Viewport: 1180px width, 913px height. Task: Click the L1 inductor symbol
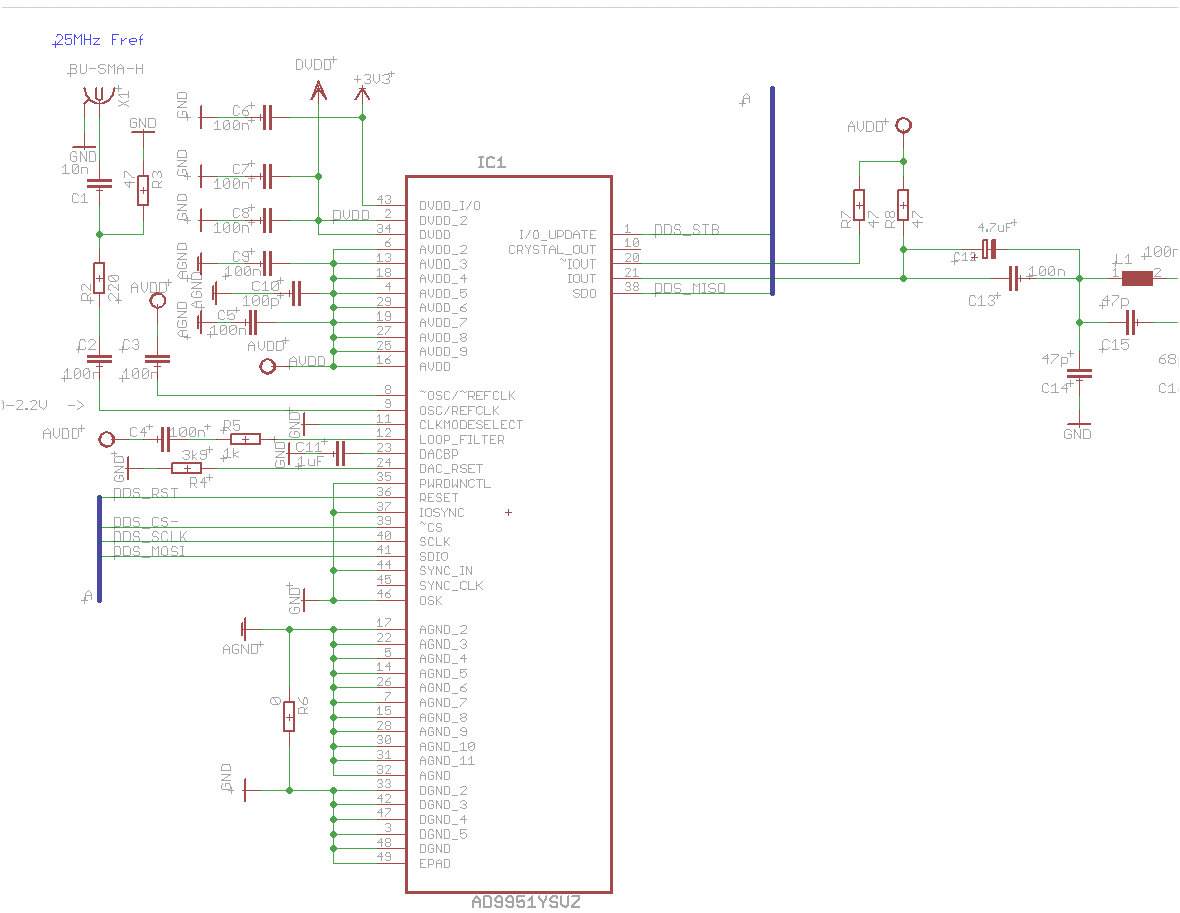coord(1137,278)
